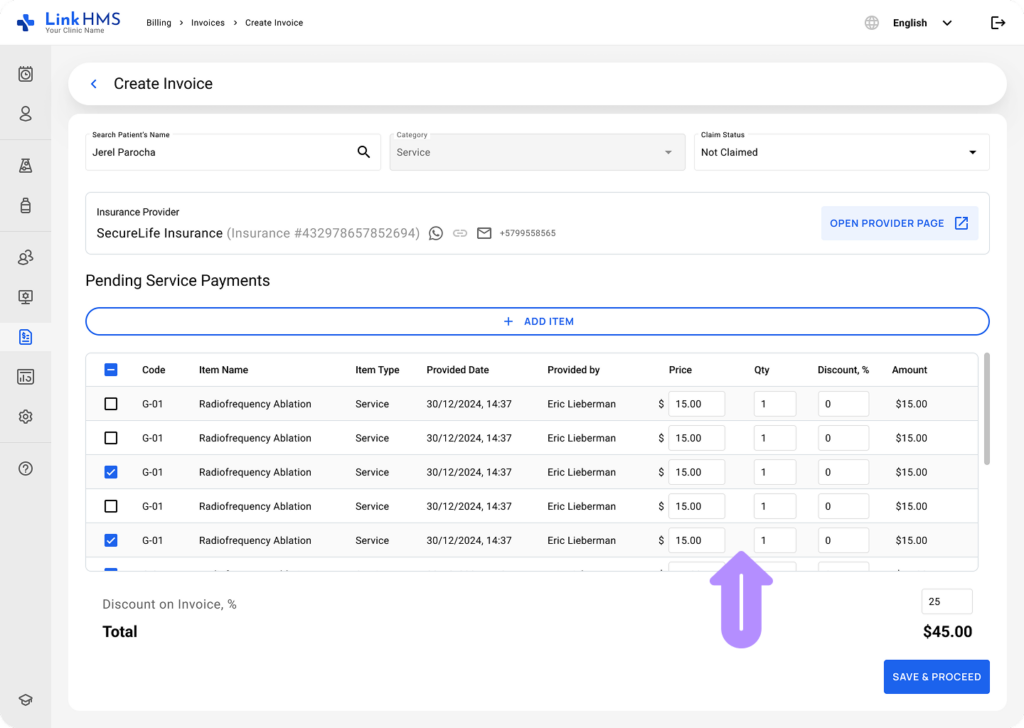Viewport: 1024px width, 728px height.
Task: Open the help question mark icon
Action: 25,468
